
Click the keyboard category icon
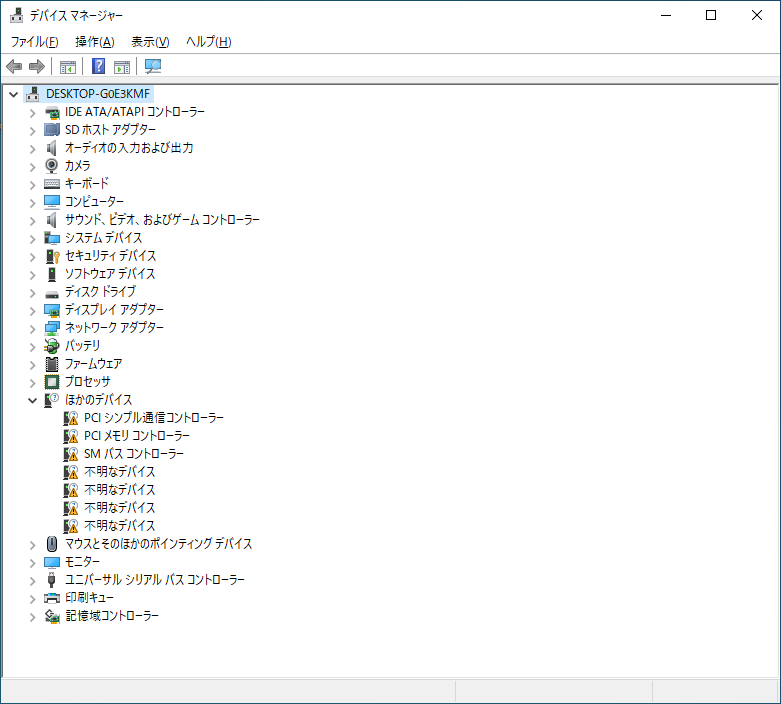pyautogui.click(x=52, y=184)
